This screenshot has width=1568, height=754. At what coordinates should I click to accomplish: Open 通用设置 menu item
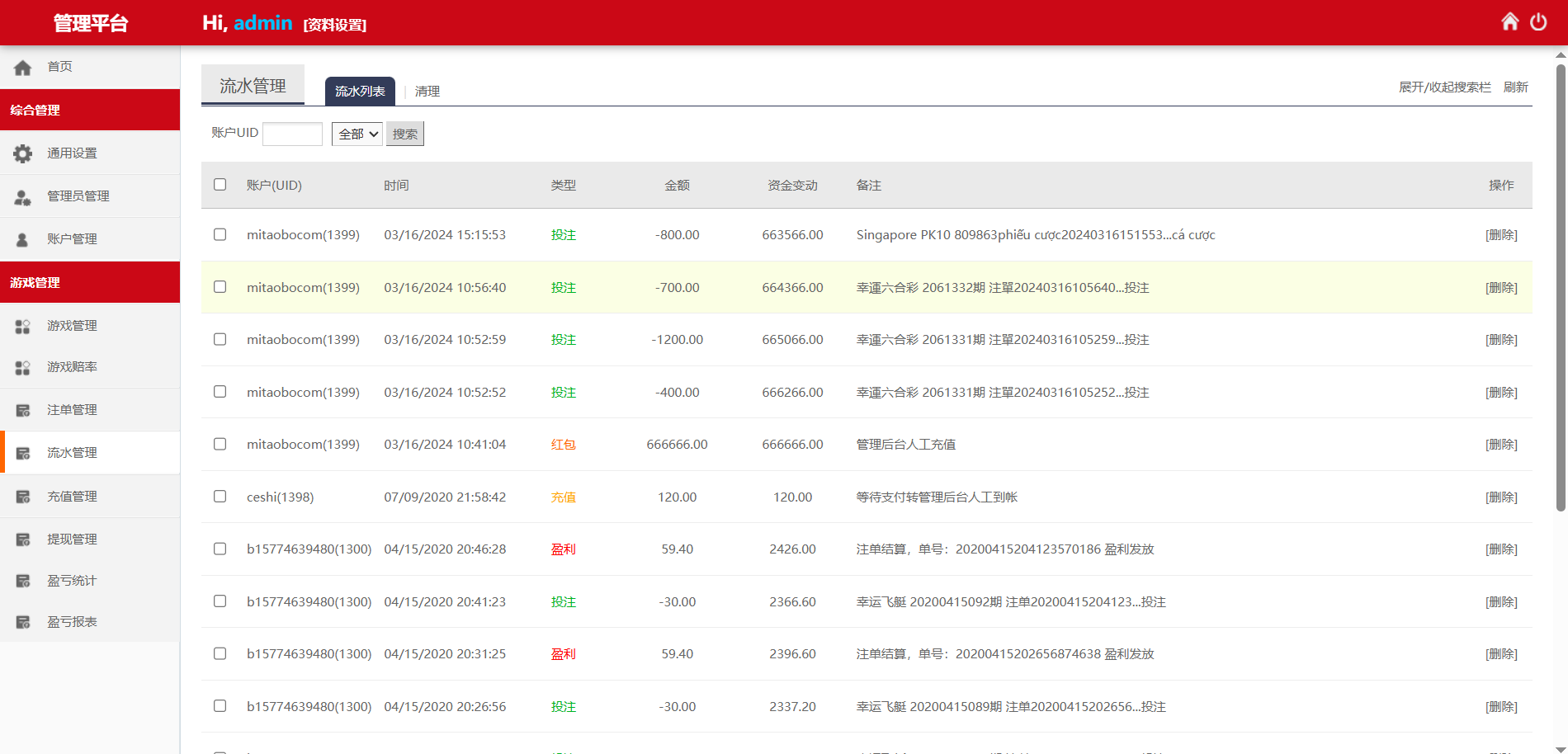(90, 153)
